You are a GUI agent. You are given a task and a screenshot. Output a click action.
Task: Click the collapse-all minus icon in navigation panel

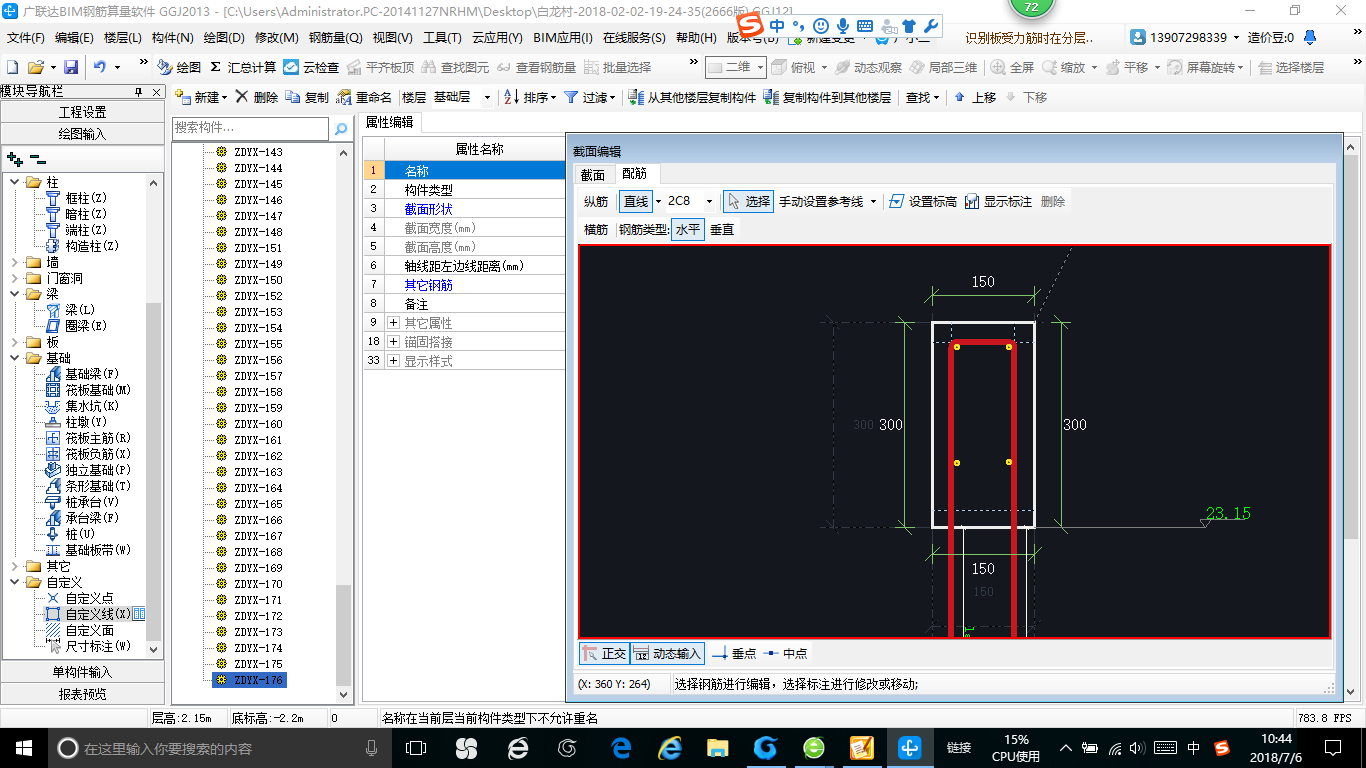[x=38, y=158]
